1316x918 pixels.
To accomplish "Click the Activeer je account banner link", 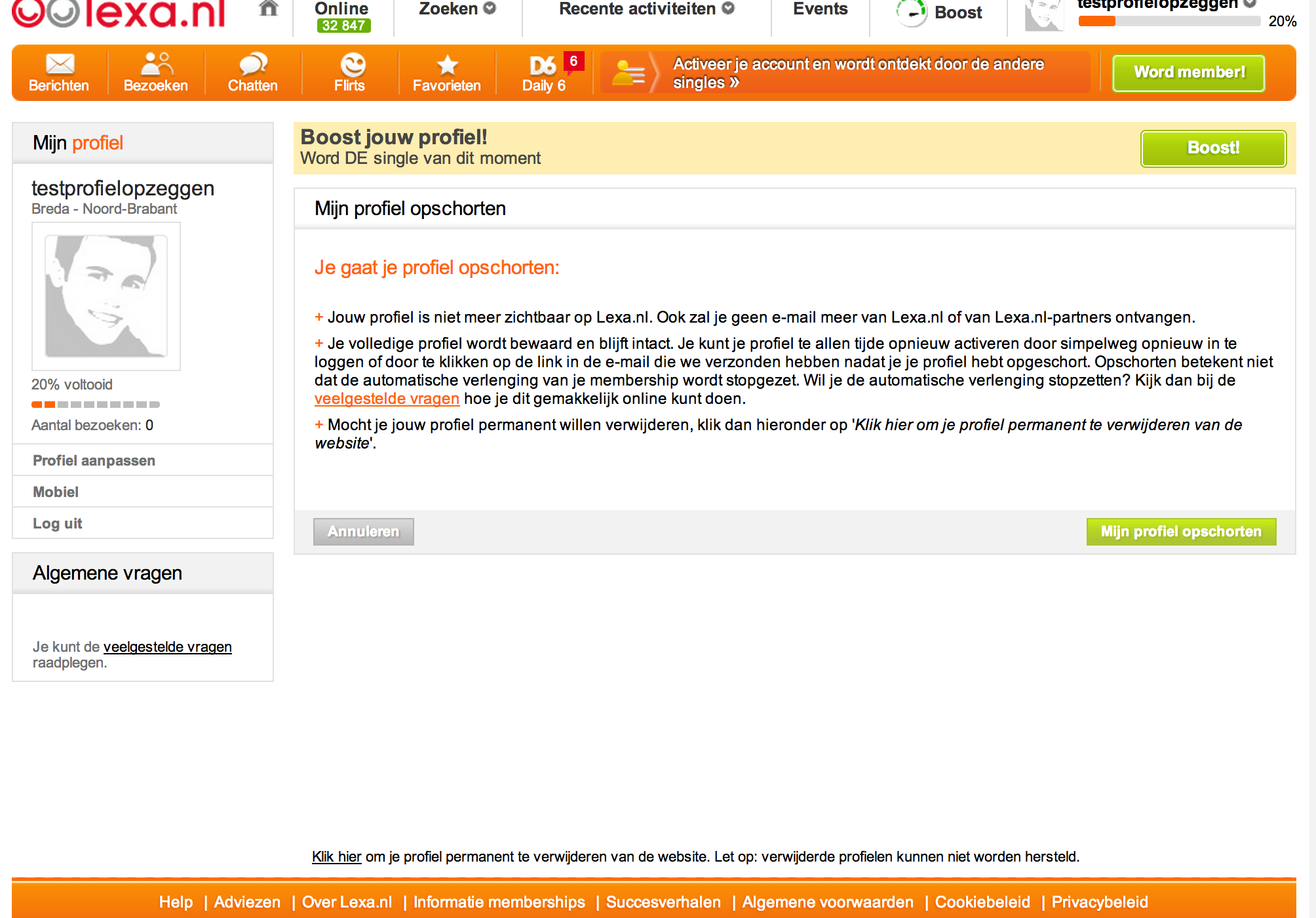I will coord(859,73).
